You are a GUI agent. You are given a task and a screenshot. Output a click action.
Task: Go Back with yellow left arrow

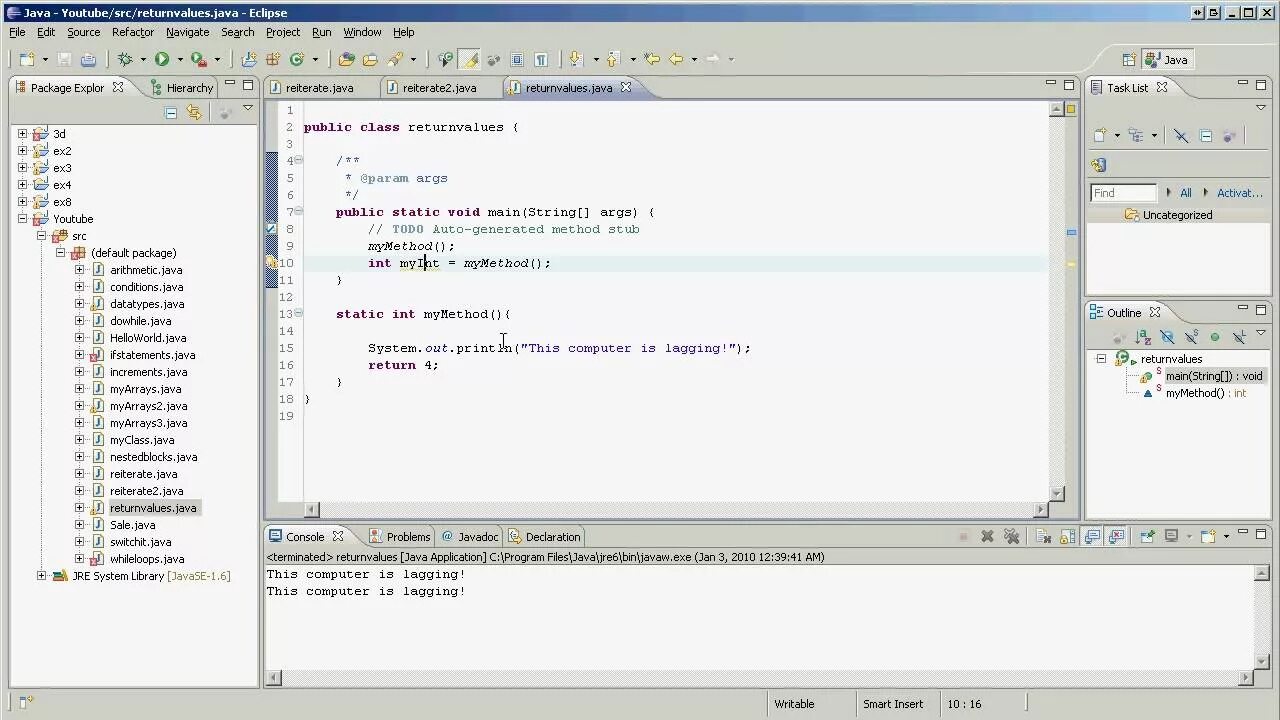pyautogui.click(x=676, y=60)
